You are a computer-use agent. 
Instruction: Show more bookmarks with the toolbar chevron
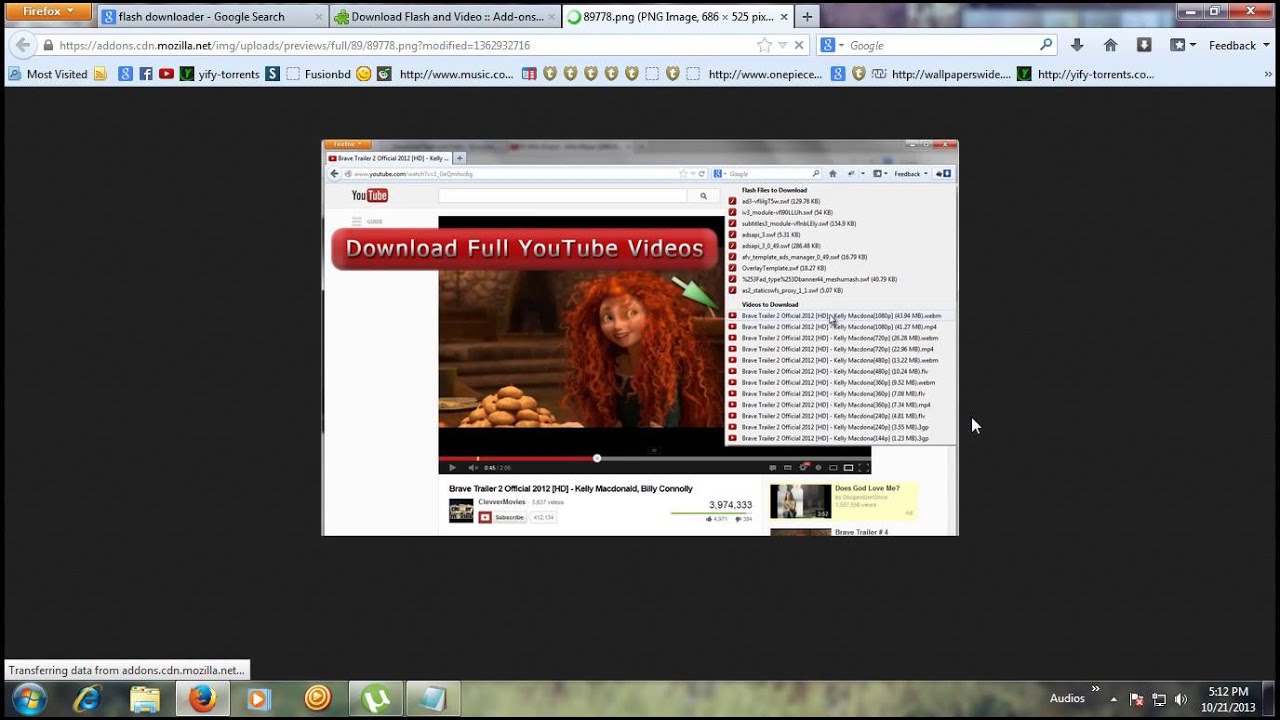click(x=1266, y=74)
